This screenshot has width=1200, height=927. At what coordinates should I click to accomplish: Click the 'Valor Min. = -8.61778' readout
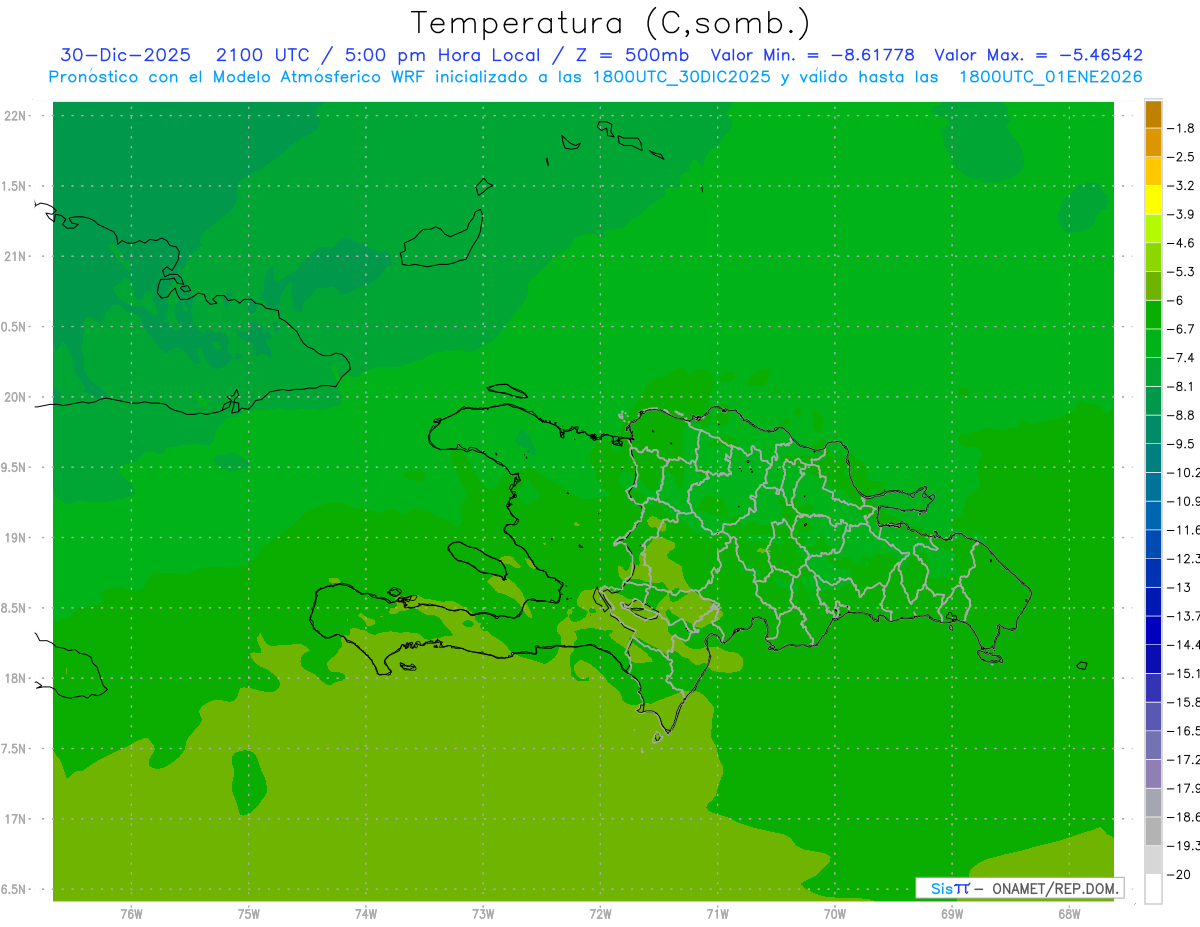pyautogui.click(x=812, y=55)
